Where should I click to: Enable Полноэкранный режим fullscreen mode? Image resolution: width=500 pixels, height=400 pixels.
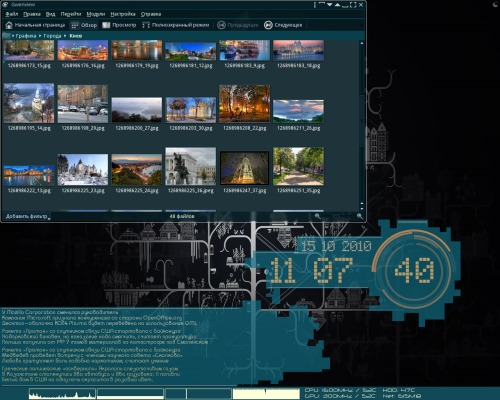tap(176, 25)
